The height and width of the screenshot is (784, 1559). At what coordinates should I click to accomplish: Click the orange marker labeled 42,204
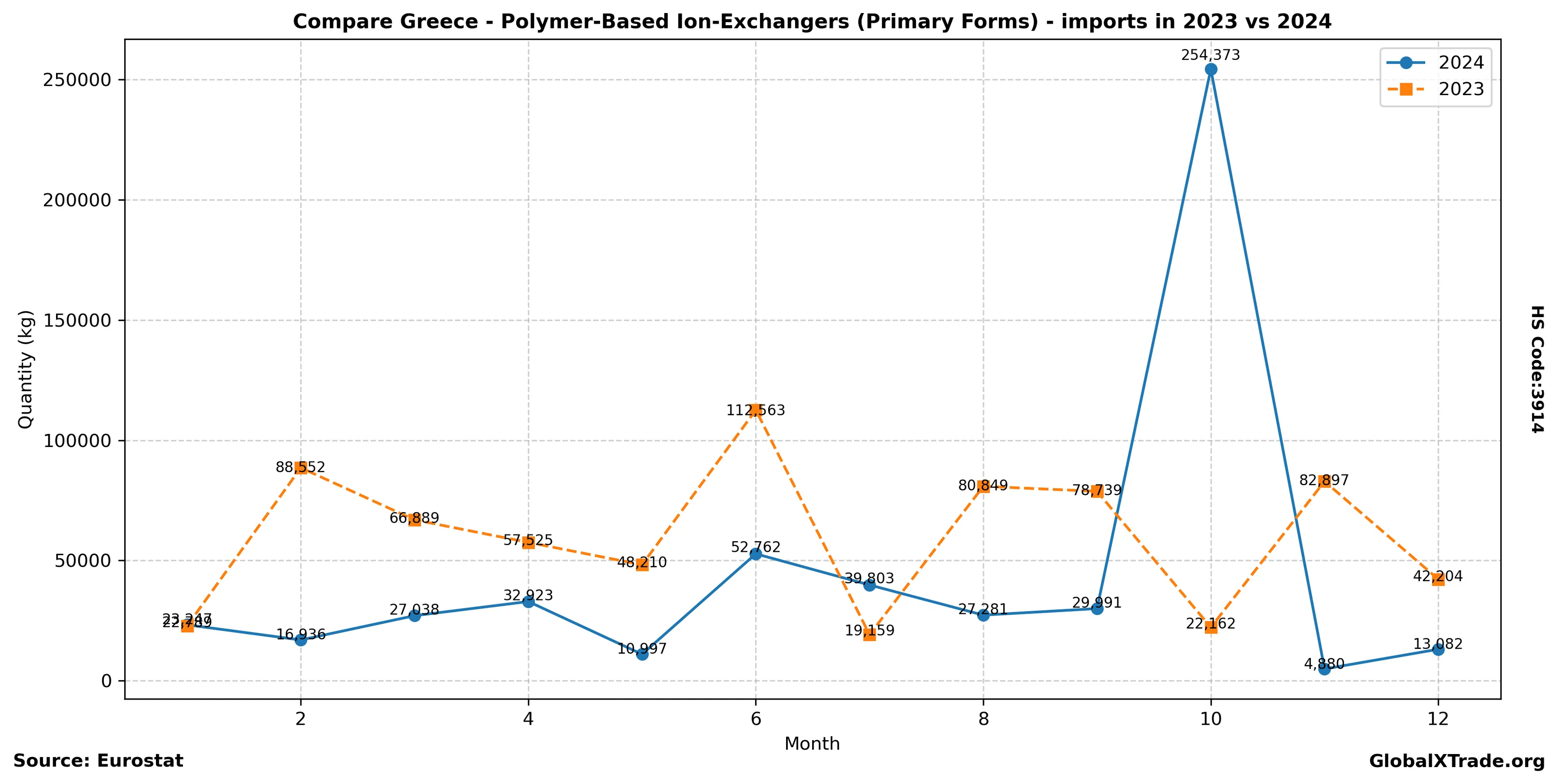(1438, 579)
